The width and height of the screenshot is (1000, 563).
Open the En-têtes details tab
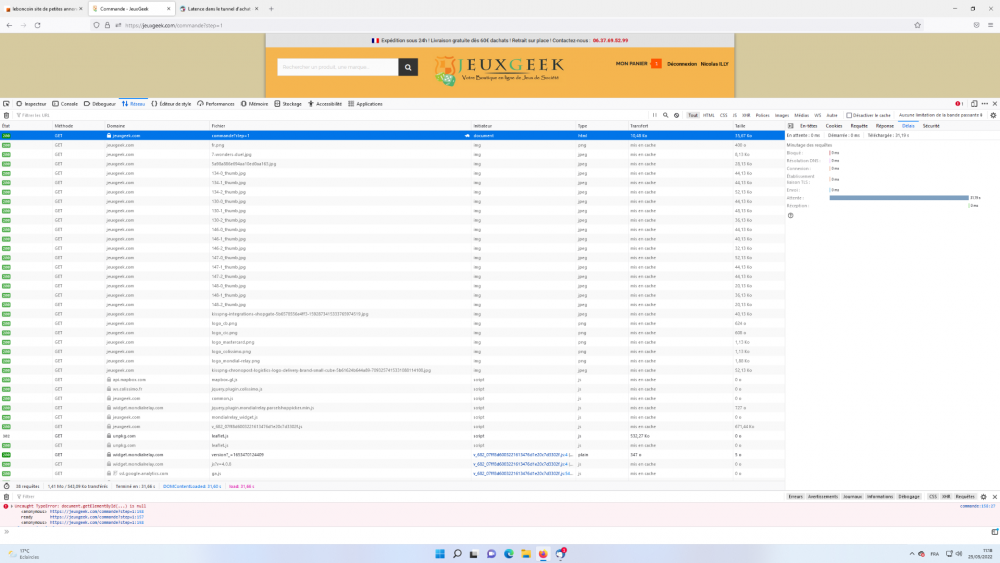click(808, 126)
